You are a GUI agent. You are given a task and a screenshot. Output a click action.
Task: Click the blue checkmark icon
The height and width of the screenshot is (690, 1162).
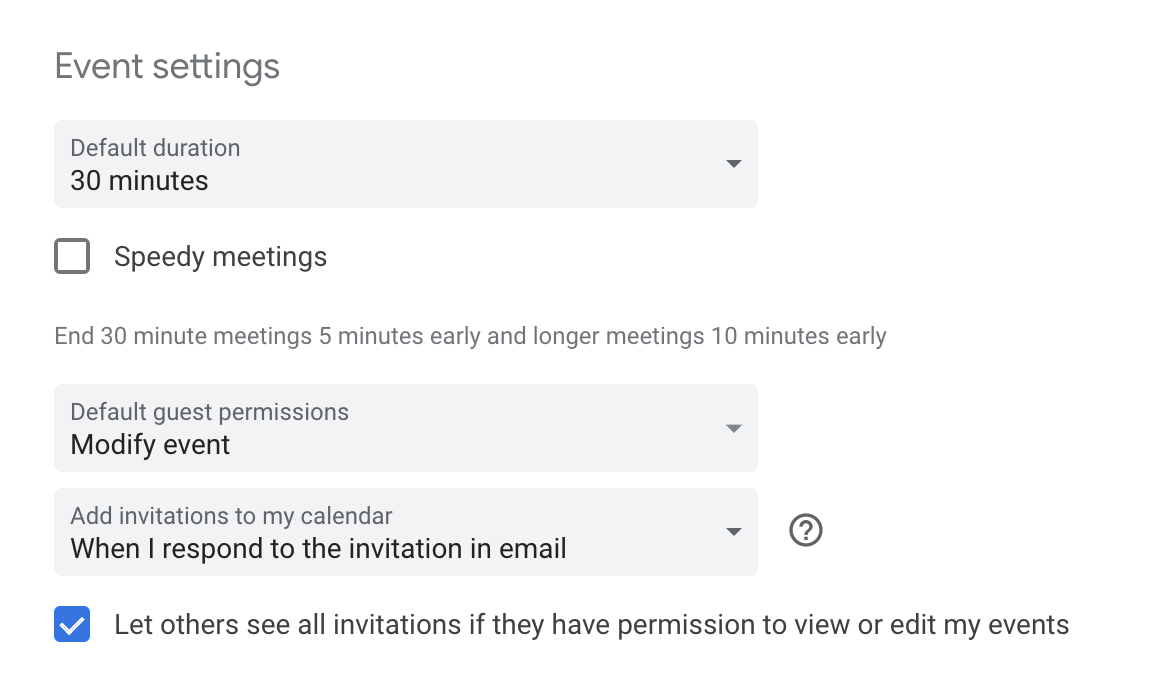coord(72,625)
